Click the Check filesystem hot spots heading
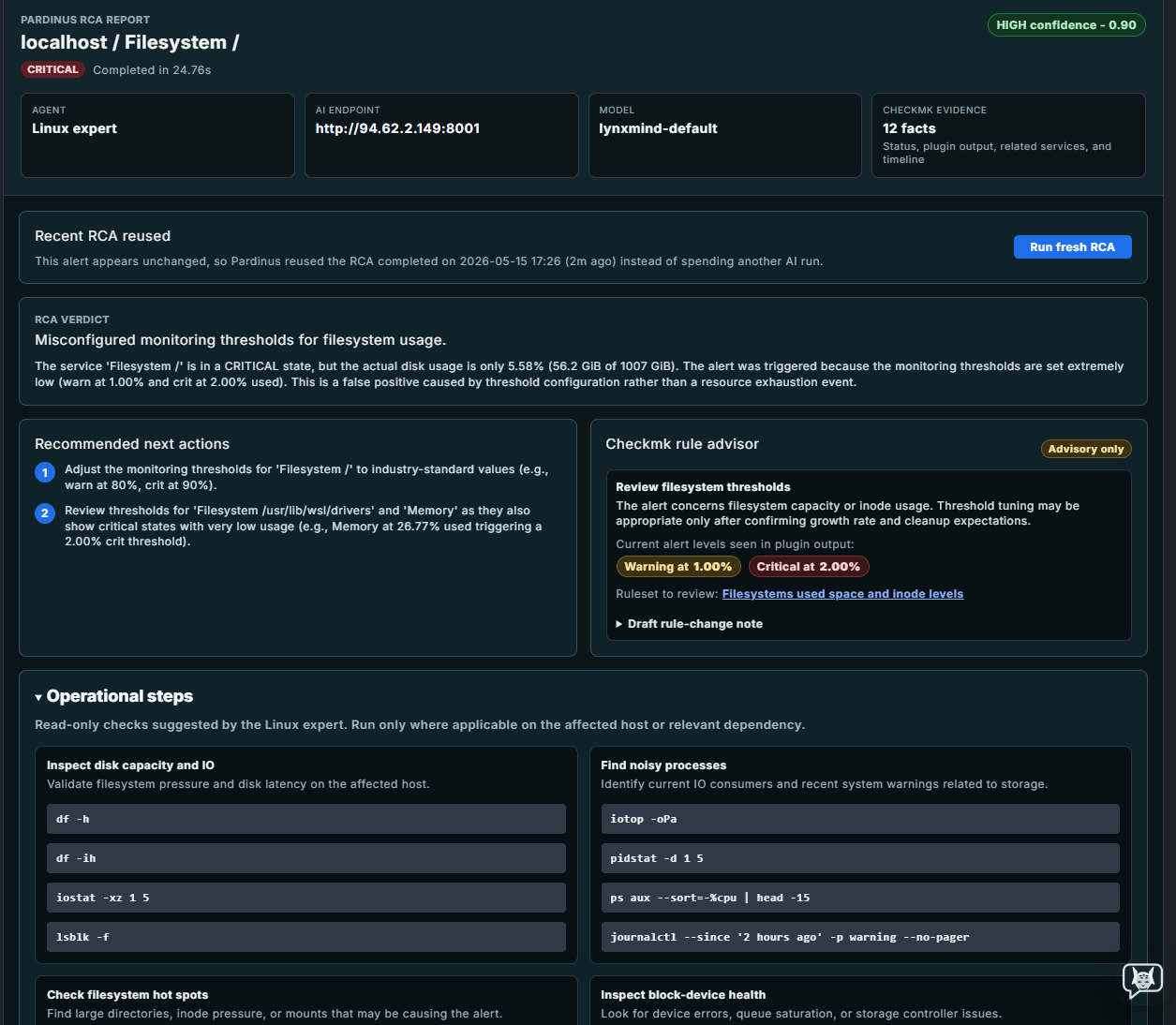This screenshot has height=1025, width=1176. pyautogui.click(x=127, y=995)
